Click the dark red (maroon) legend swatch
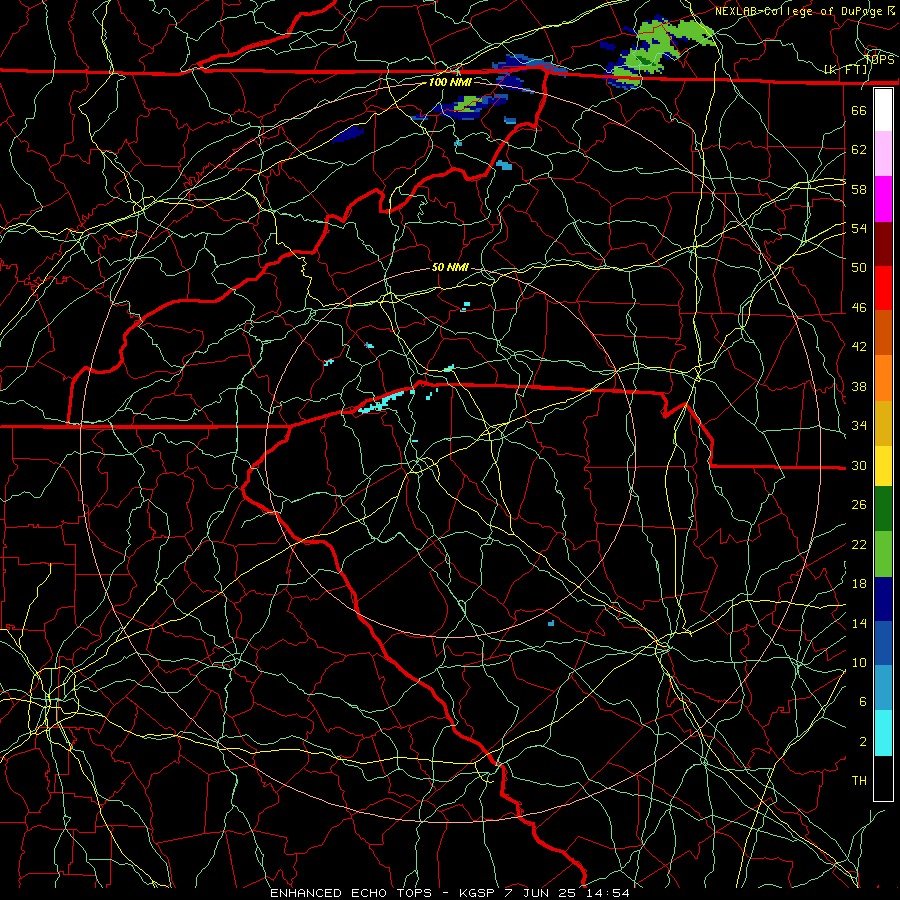Screen dimensions: 900x900 point(883,244)
